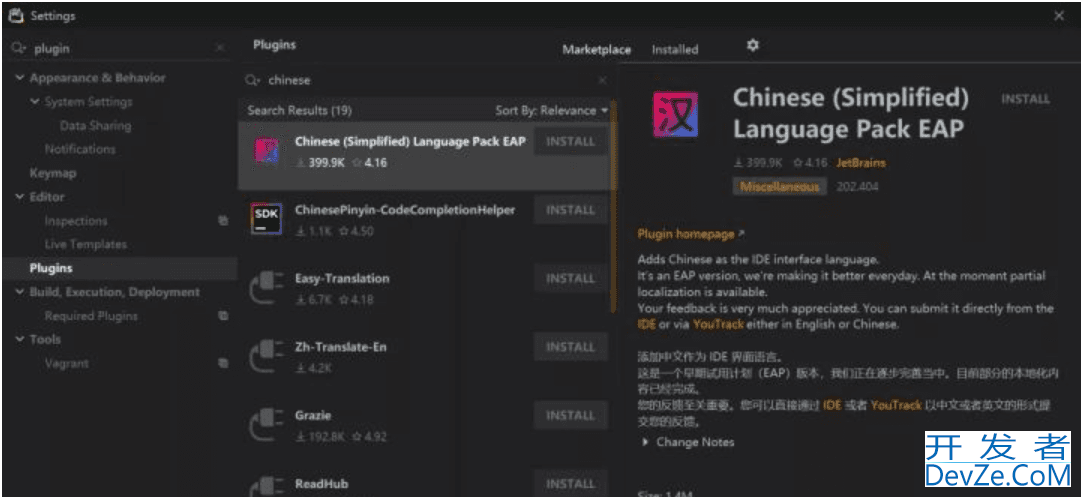
Task: Click the version number 202.404
Action: 857,187
